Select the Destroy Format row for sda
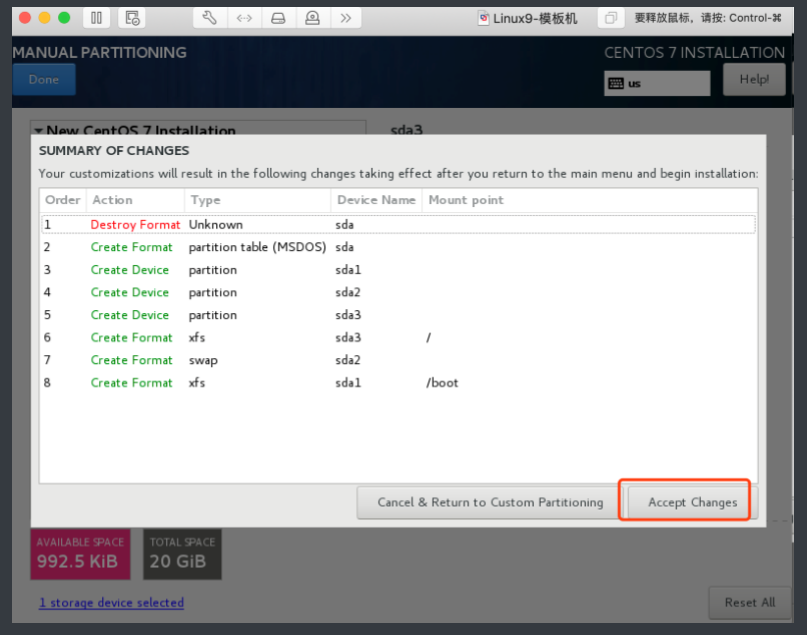Viewport: 807px width, 635px height. click(398, 224)
